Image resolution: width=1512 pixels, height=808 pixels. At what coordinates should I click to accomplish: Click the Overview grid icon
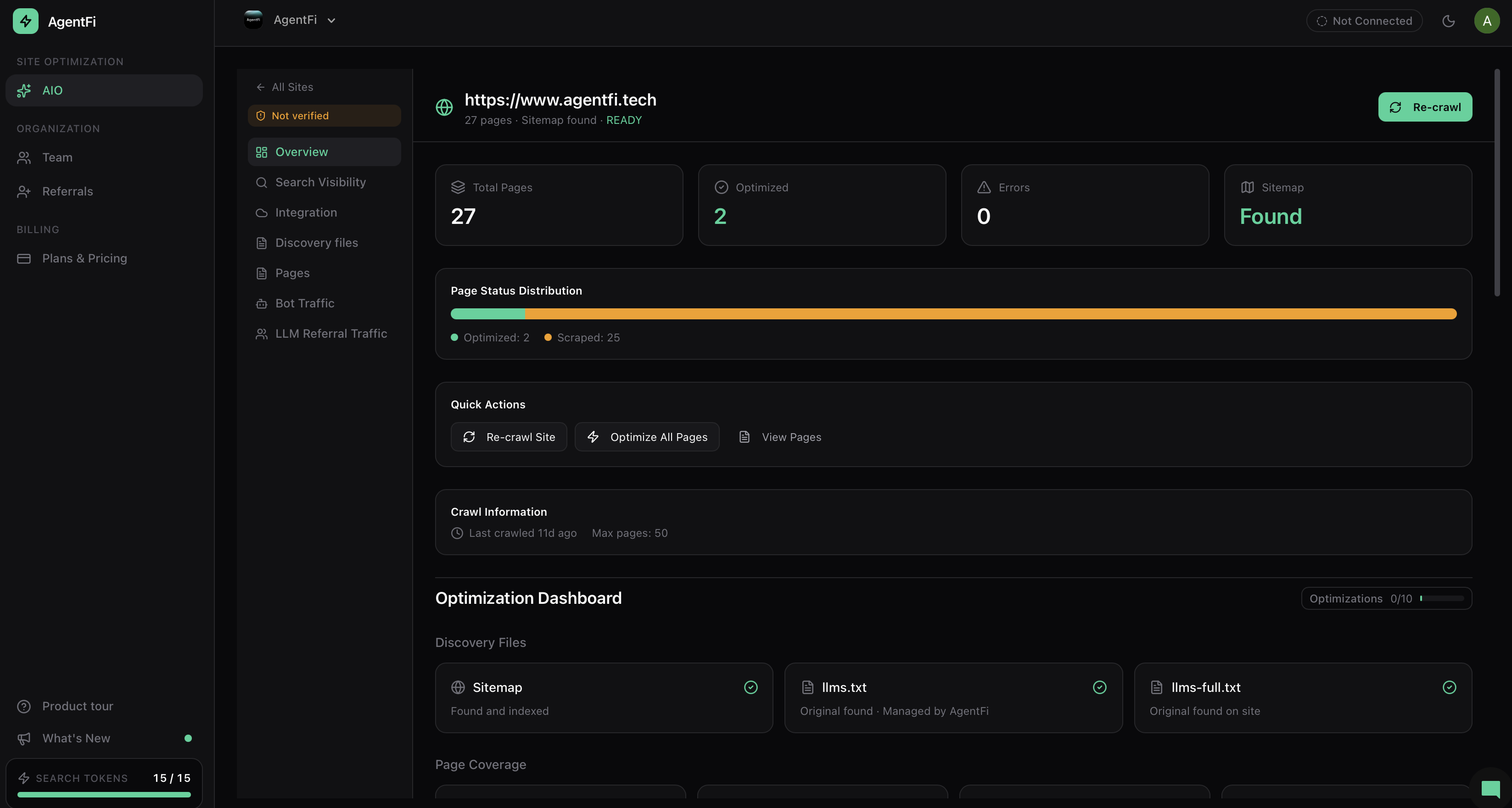[262, 152]
